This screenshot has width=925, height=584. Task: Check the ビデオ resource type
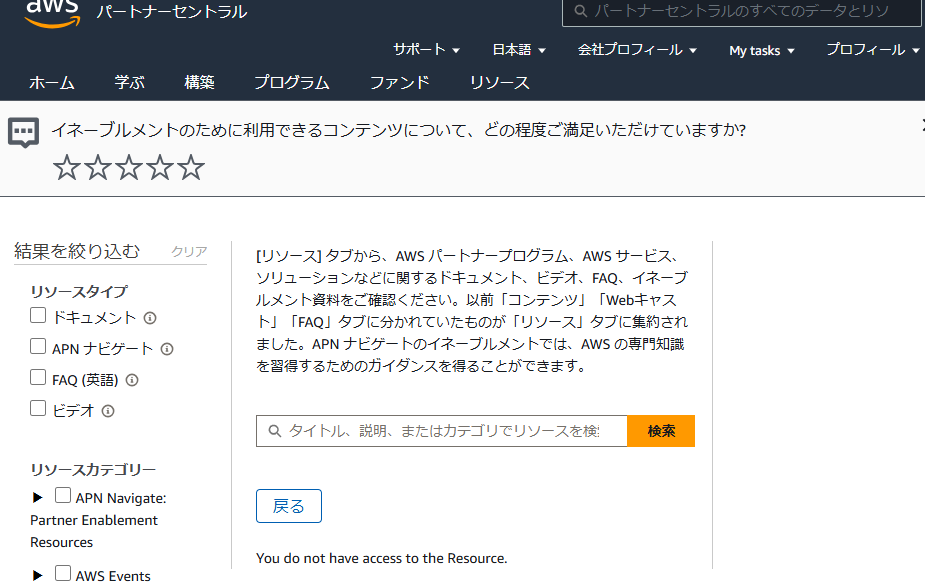[38, 408]
